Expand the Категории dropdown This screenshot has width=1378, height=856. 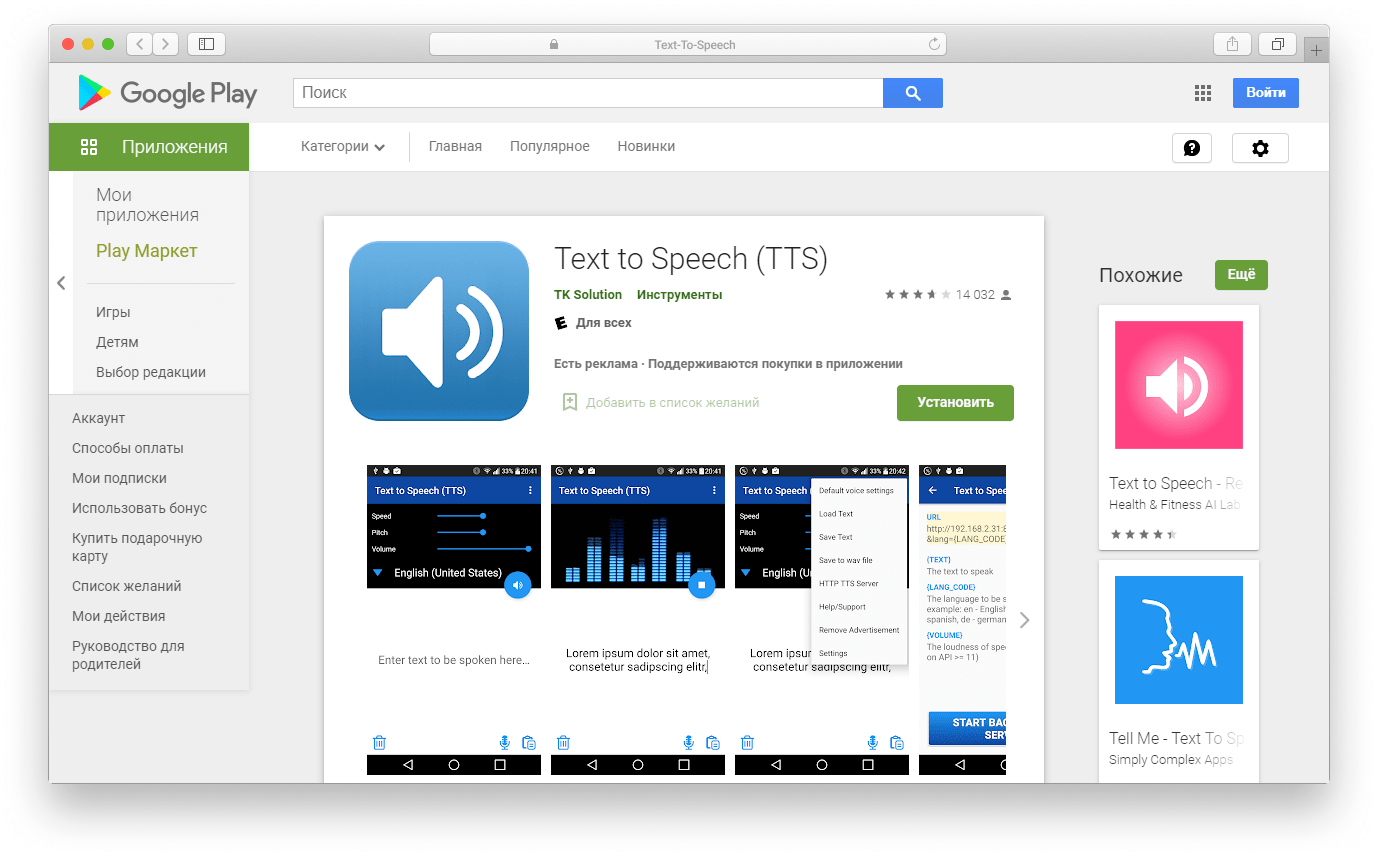pos(342,147)
